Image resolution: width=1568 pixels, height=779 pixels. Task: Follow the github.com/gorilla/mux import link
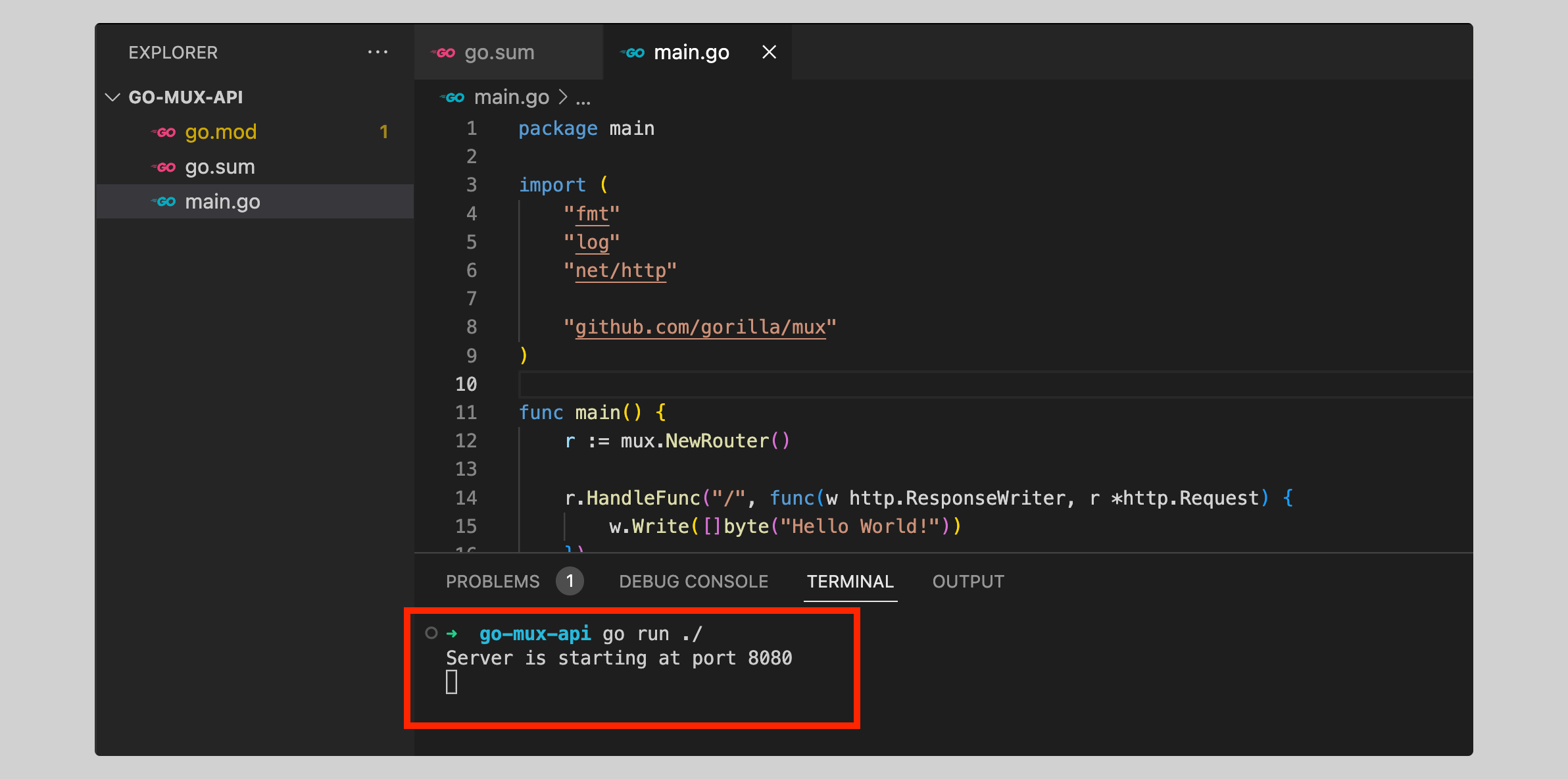(x=700, y=327)
